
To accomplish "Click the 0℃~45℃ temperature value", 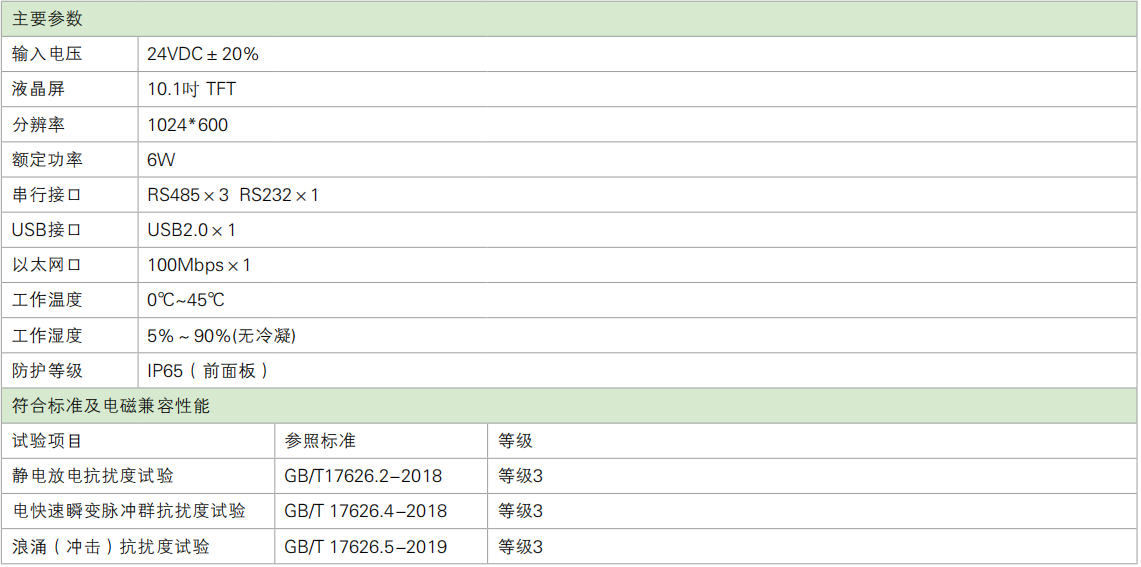I will point(186,300).
